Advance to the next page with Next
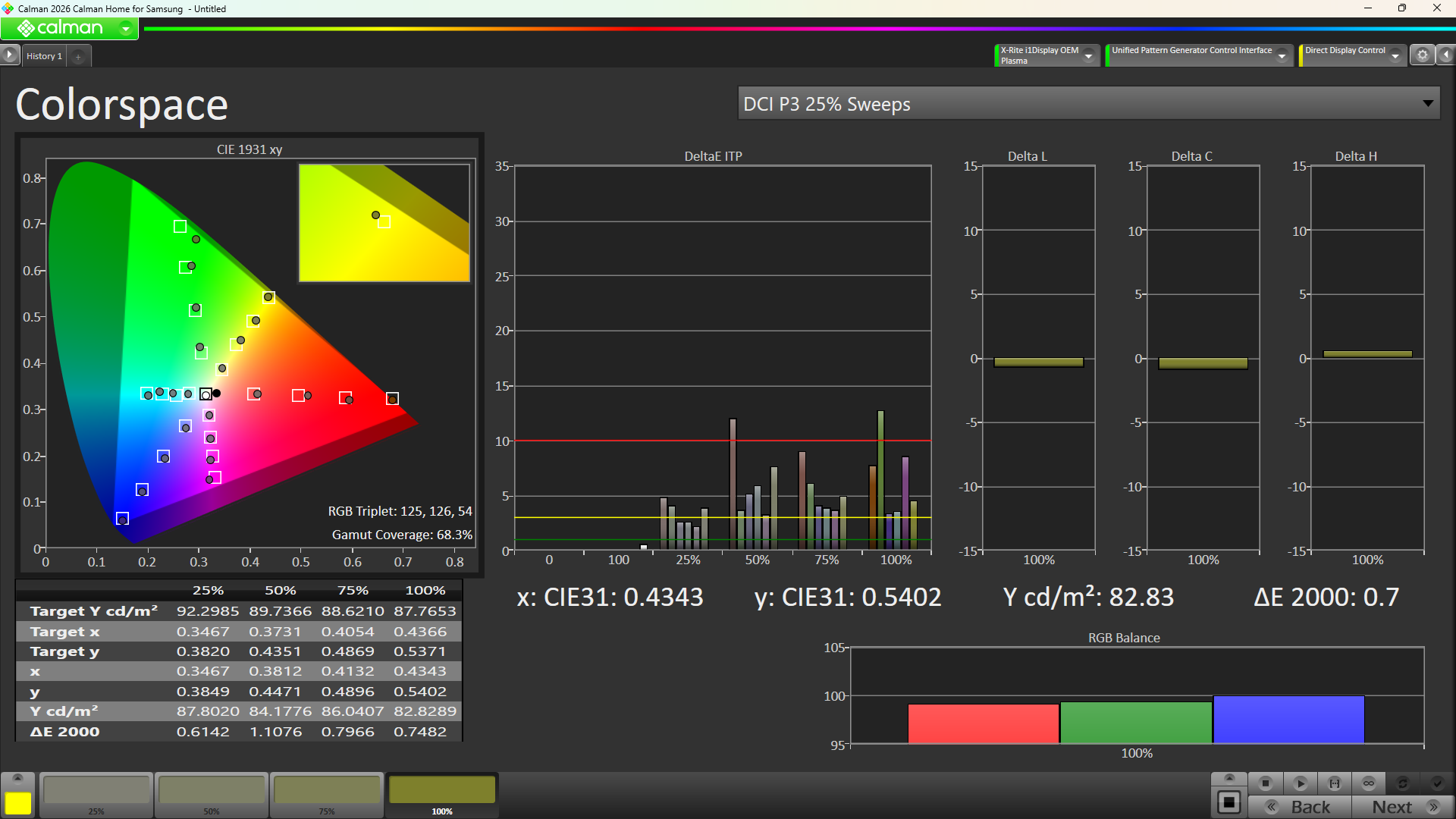Screen dimensions: 1456x819 click(1402, 807)
